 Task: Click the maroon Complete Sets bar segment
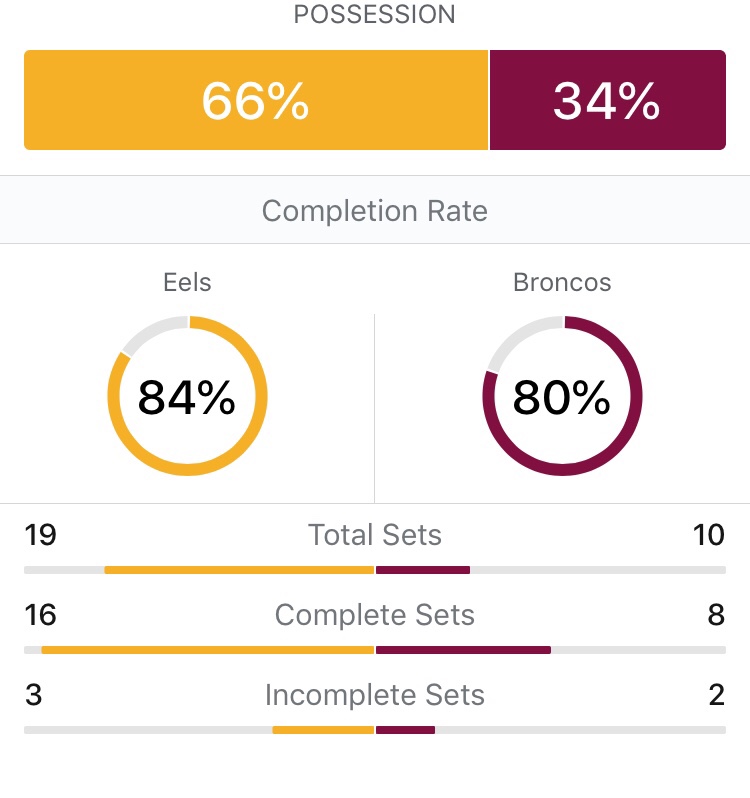pyautogui.click(x=463, y=650)
